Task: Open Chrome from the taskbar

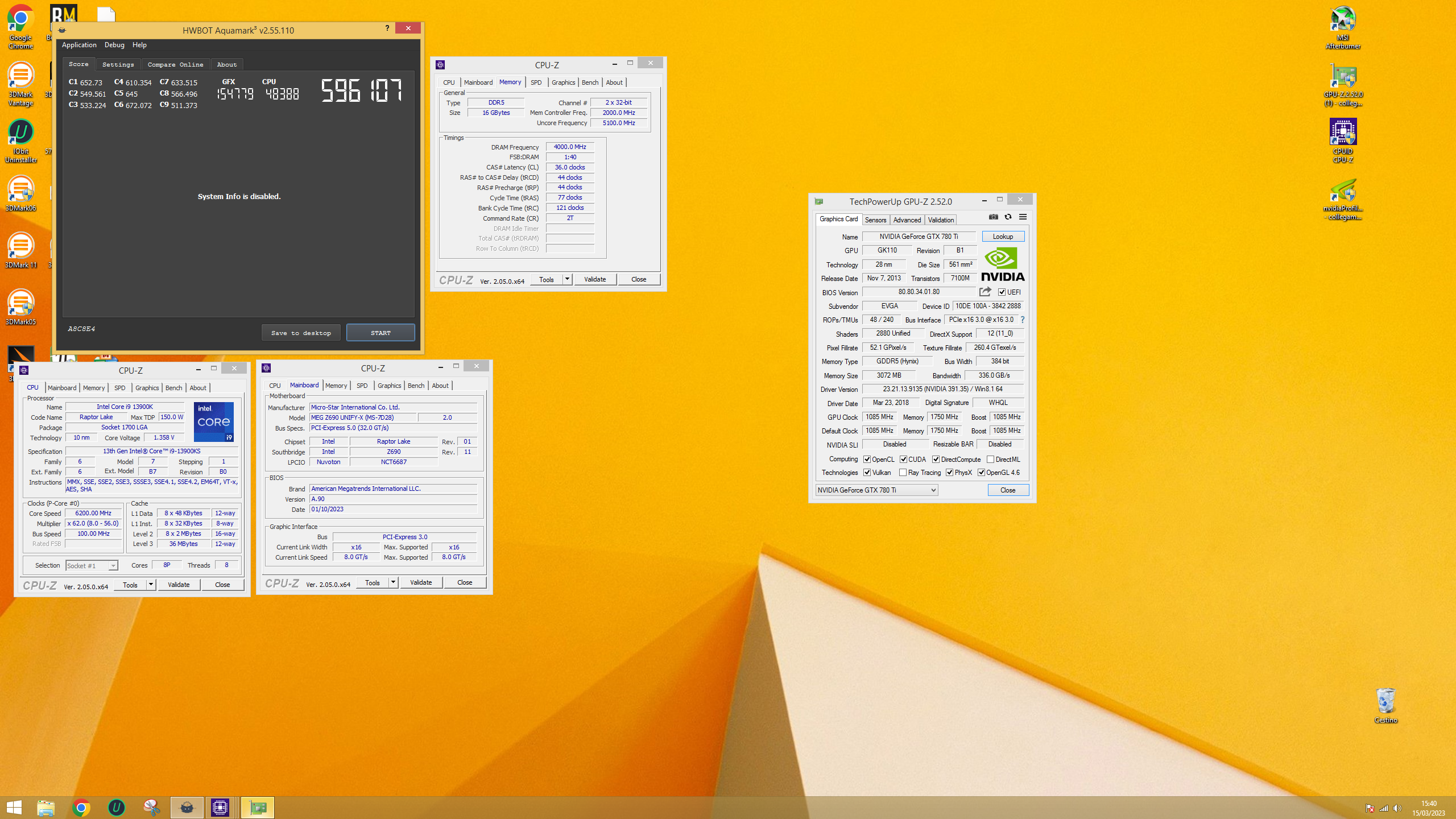Action: point(81,808)
